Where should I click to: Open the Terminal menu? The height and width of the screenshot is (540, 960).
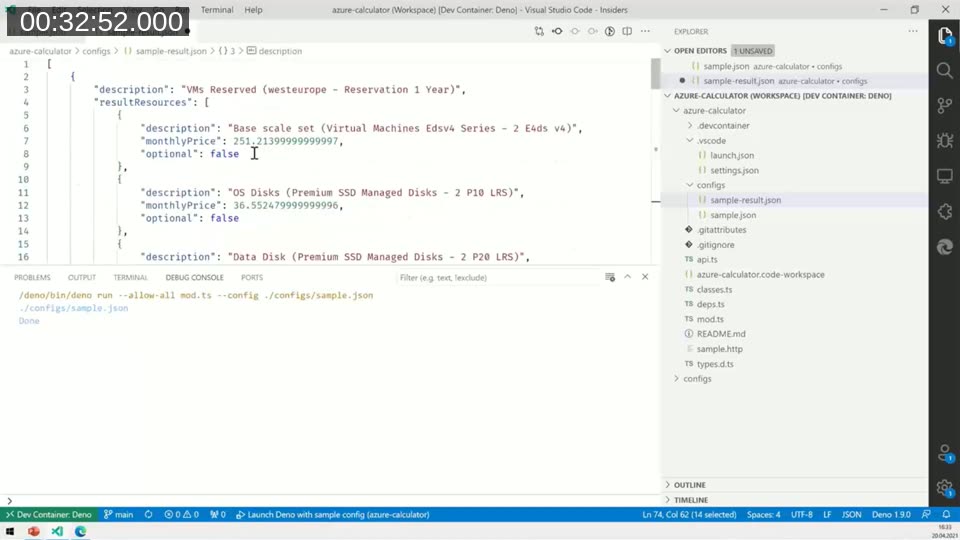pos(217,10)
